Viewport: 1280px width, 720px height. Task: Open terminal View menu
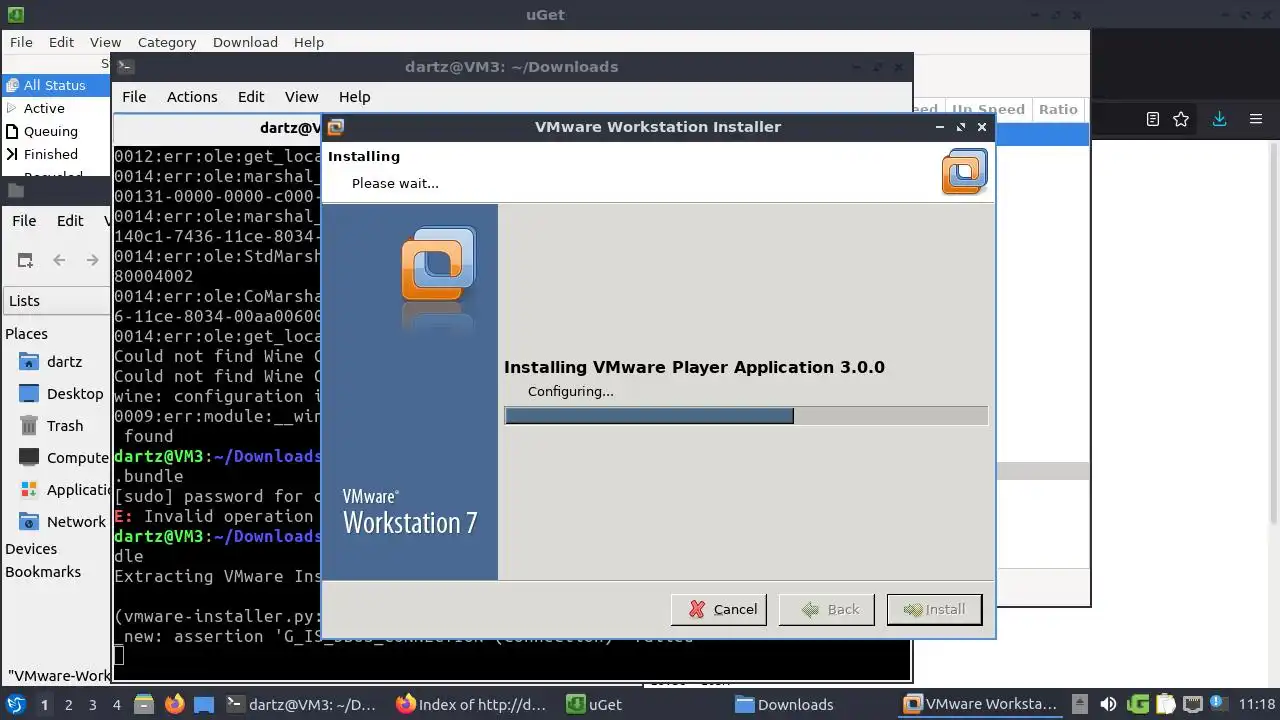[301, 97]
